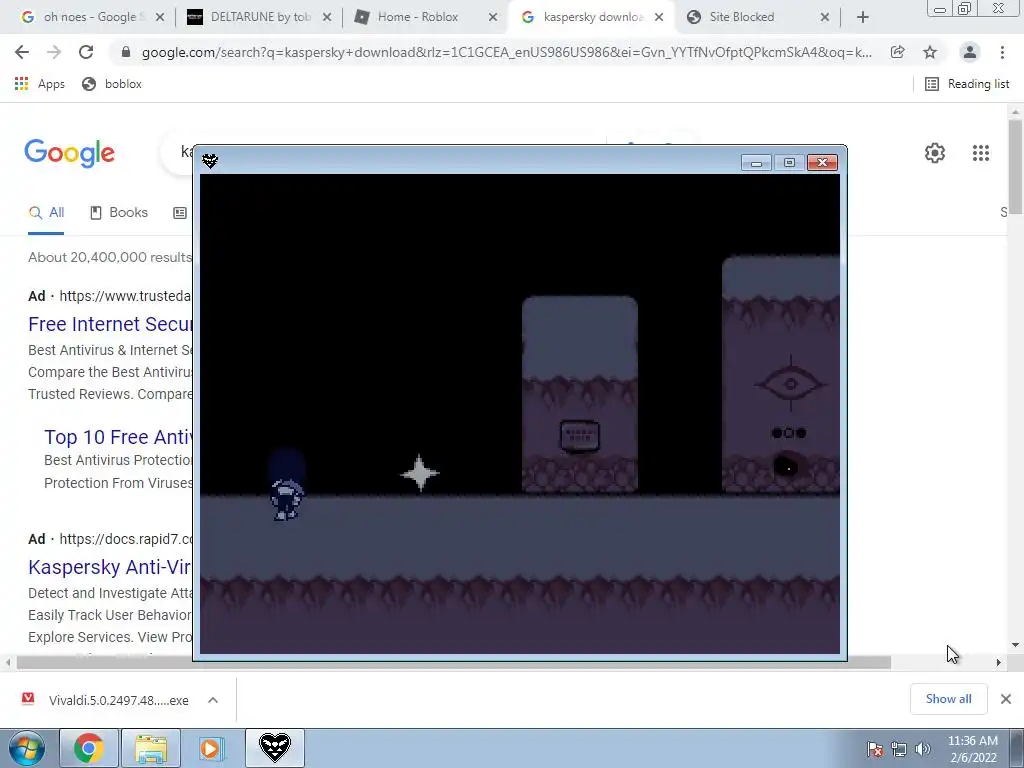Image resolution: width=1024 pixels, height=768 pixels.
Task: Select the Books search filter
Action: pos(119,213)
